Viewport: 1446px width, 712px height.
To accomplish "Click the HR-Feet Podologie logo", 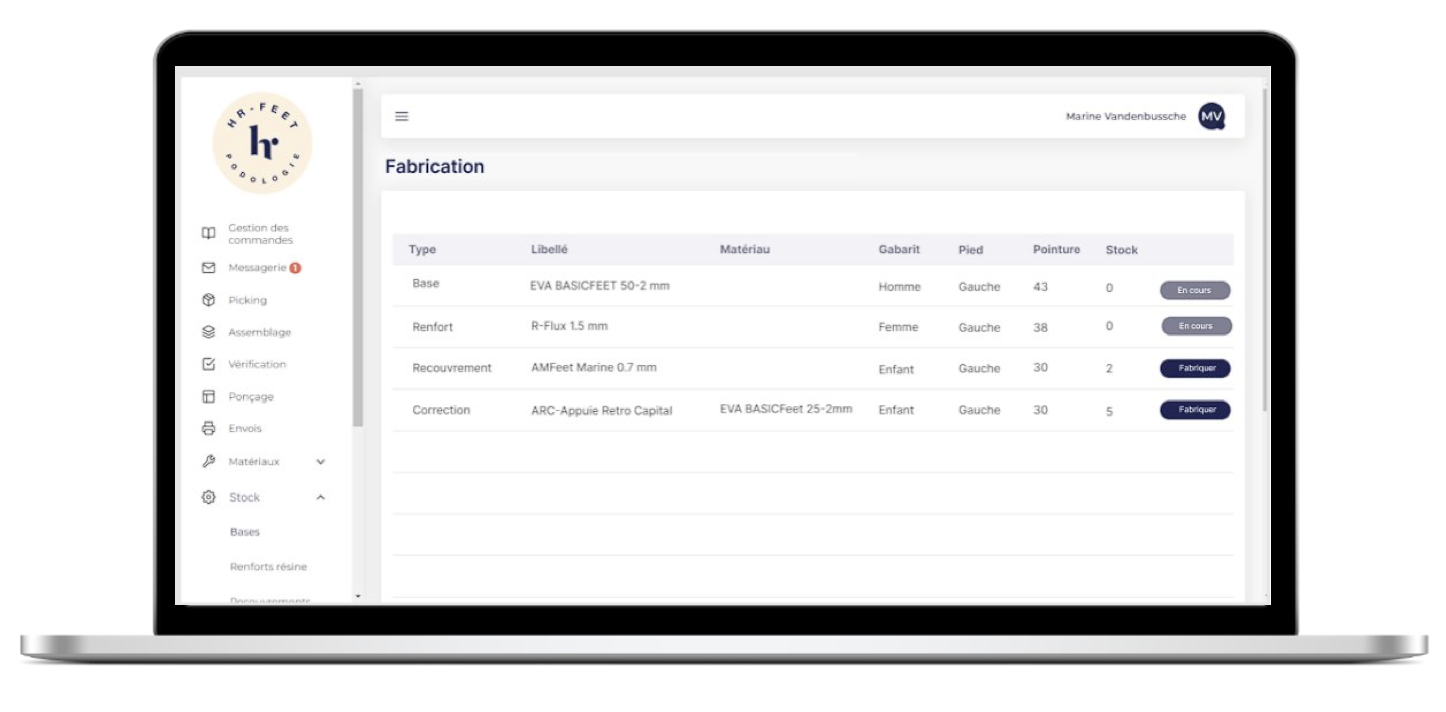I will (263, 144).
